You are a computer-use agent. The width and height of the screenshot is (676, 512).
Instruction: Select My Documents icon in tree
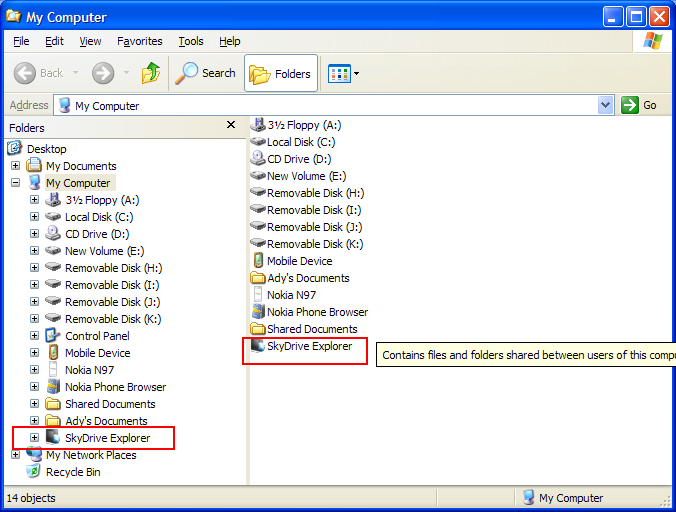click(x=34, y=165)
